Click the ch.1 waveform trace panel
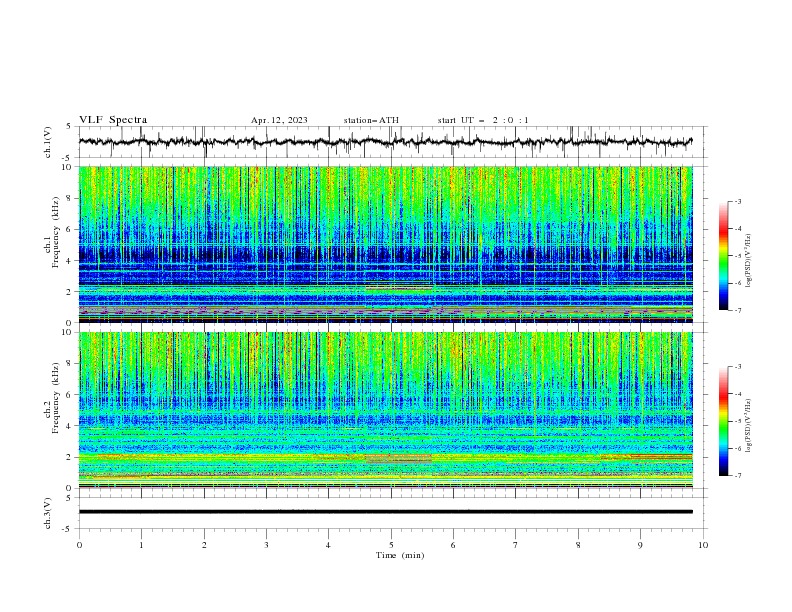Screen dimensions: 792x612 pos(392,142)
